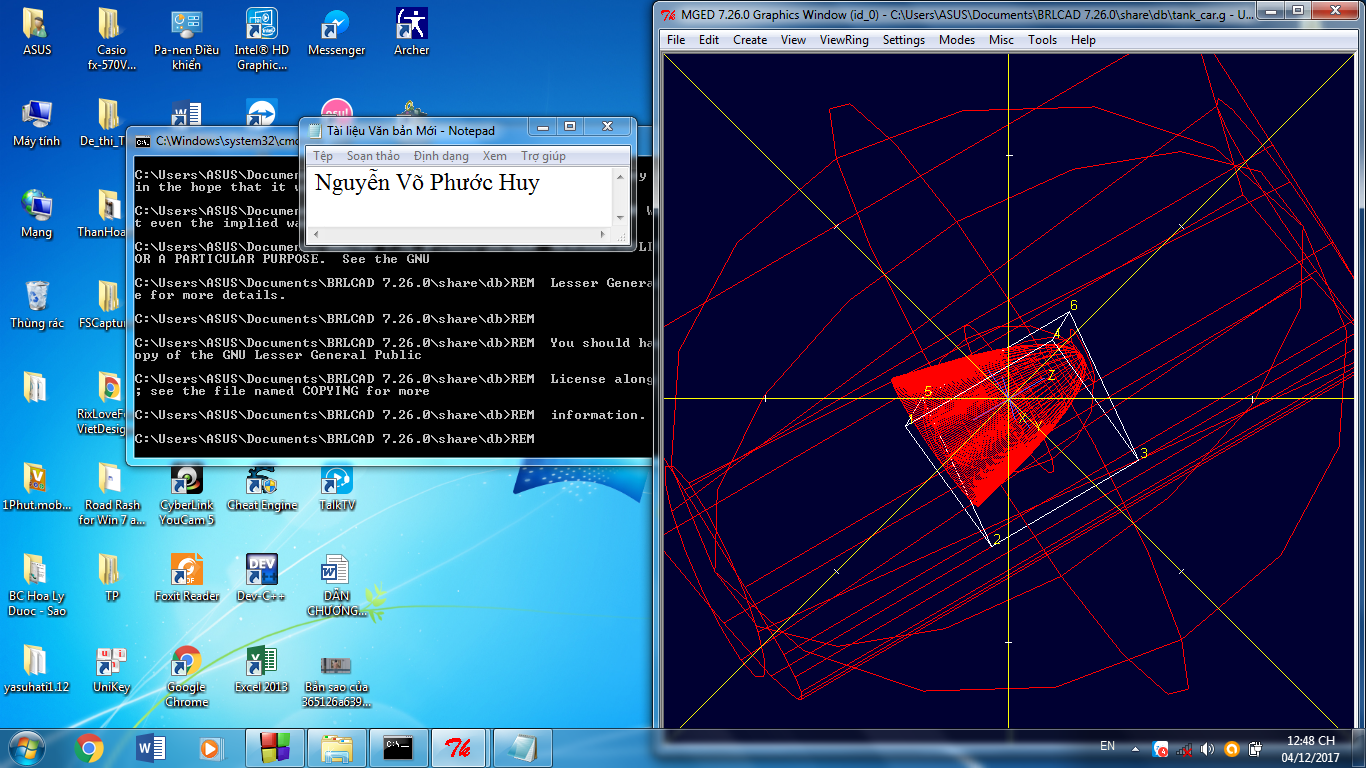Click the MGED taskbar button

460,748
